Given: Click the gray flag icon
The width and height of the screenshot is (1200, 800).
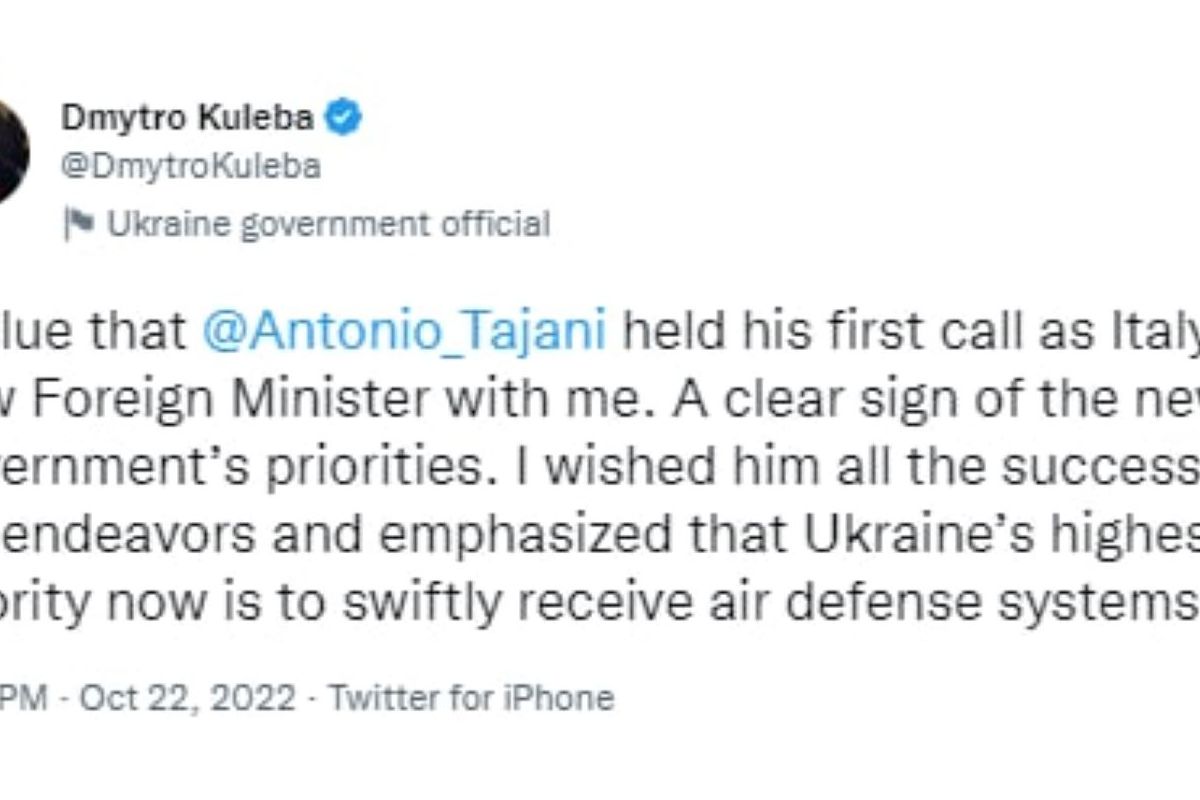Looking at the screenshot, I should coord(77,224).
